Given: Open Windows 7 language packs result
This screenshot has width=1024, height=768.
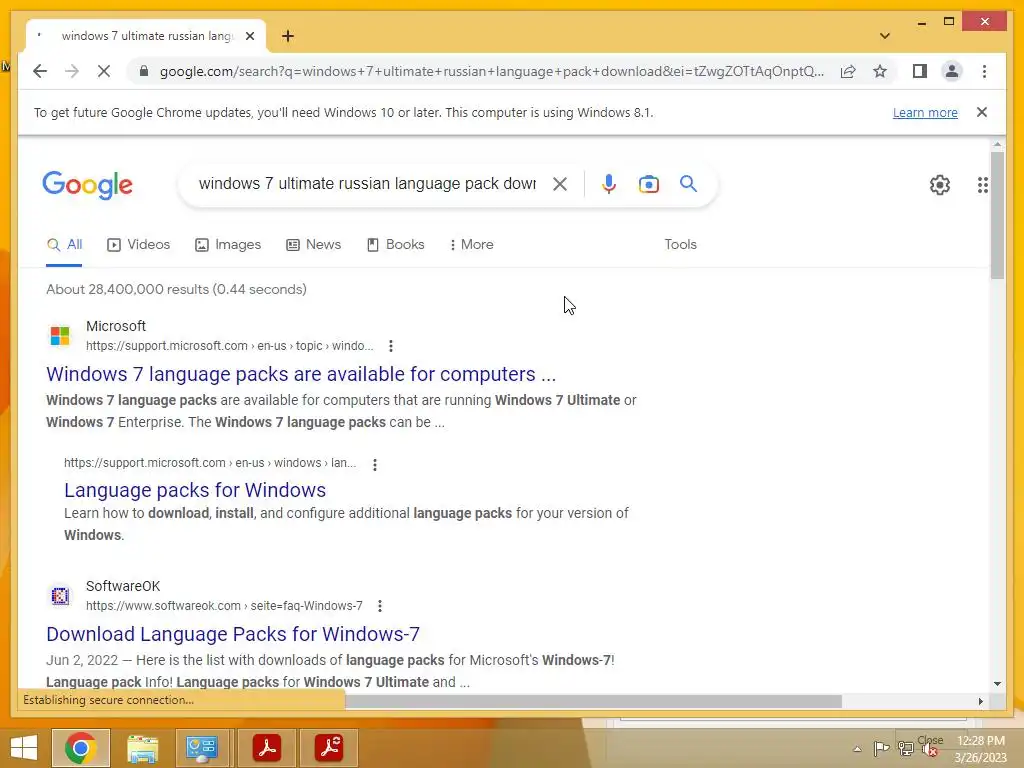Looking at the screenshot, I should (x=301, y=374).
